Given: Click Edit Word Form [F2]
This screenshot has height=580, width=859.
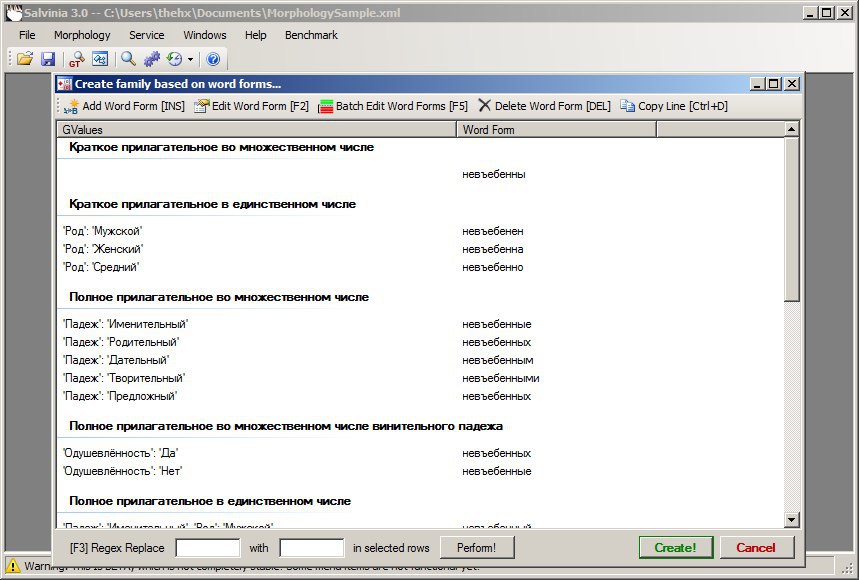Looking at the screenshot, I should coord(251,106).
